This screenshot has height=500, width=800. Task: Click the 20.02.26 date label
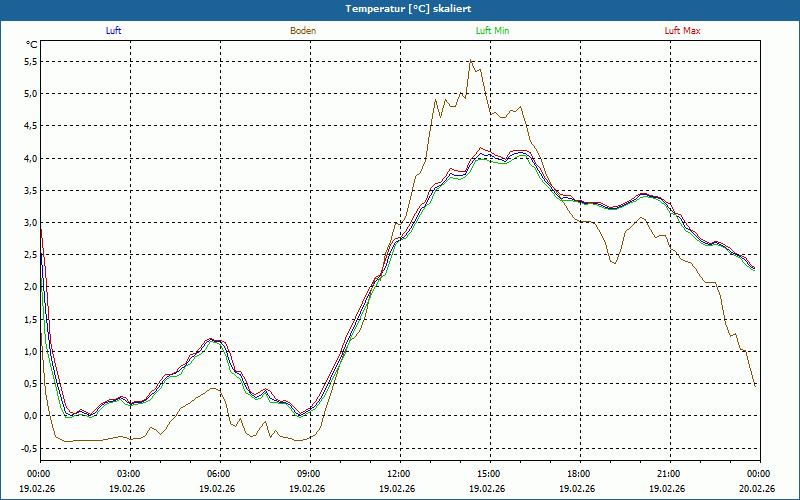coord(758,489)
